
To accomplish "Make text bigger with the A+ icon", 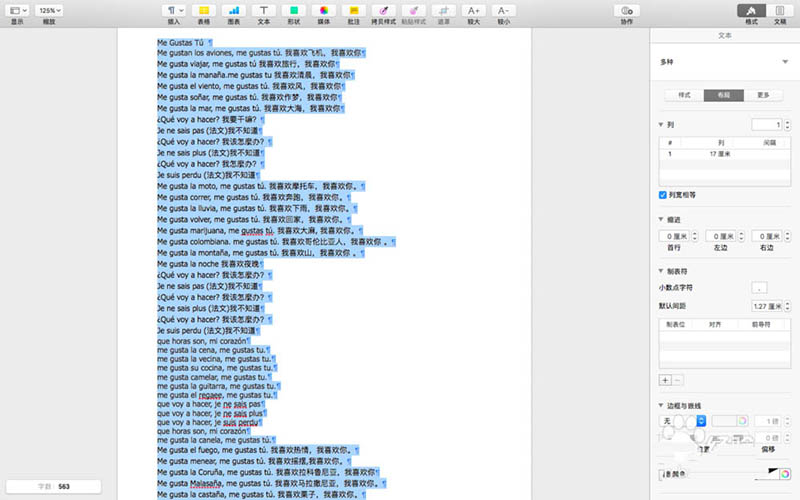I will coord(473,11).
